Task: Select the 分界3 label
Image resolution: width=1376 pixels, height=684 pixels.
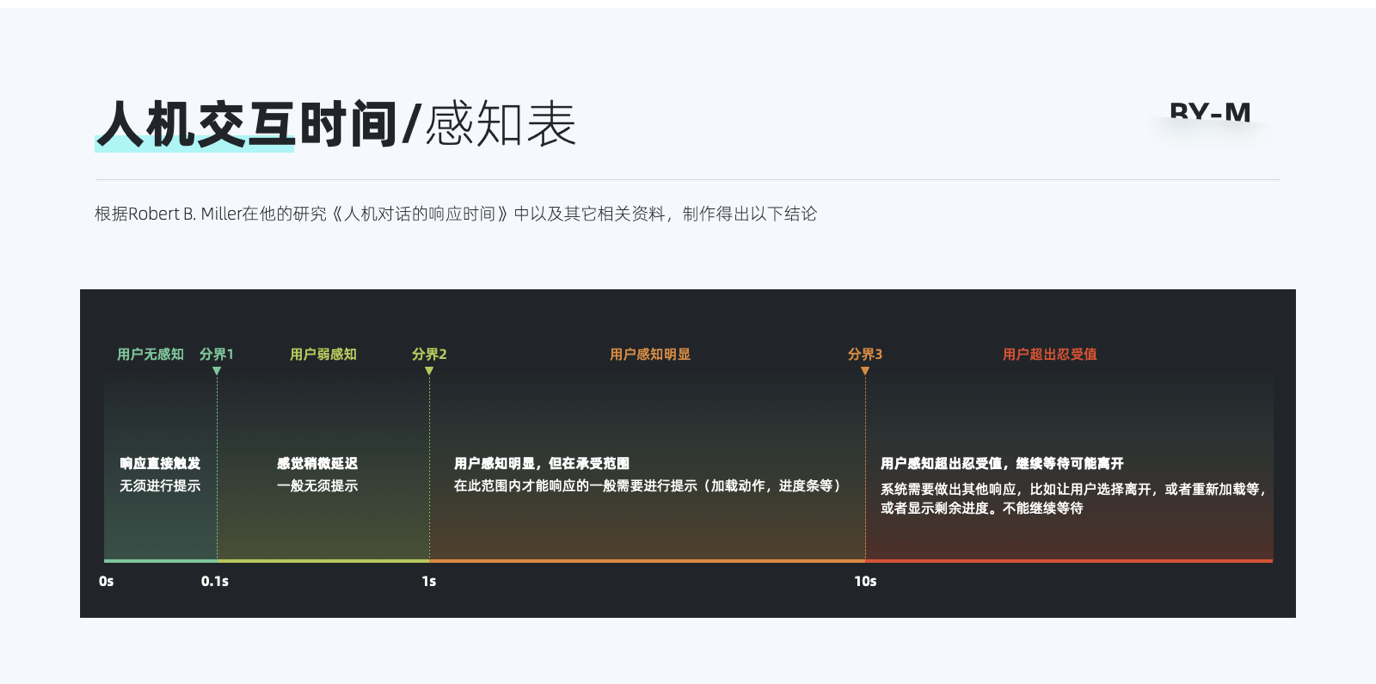Action: click(x=865, y=354)
